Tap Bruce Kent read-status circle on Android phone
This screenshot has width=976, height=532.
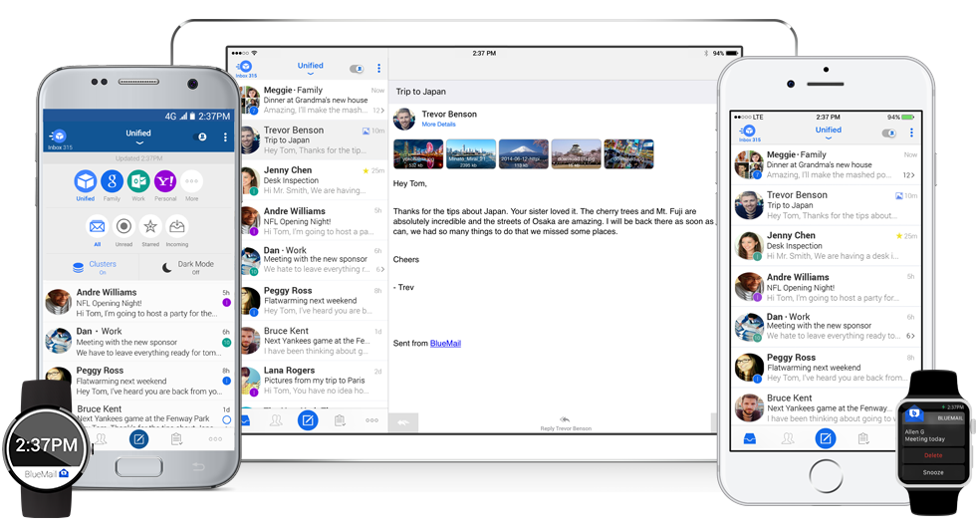[227, 420]
